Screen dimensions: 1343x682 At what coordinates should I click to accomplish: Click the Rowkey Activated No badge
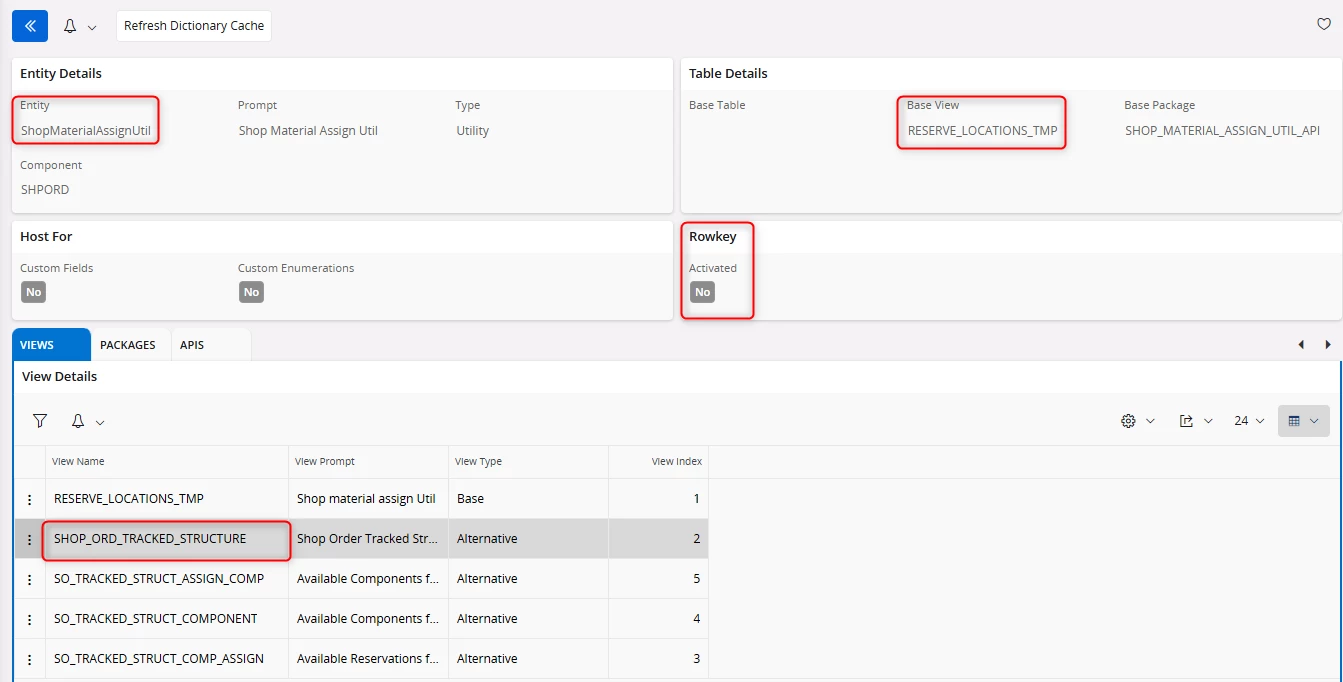pos(703,292)
